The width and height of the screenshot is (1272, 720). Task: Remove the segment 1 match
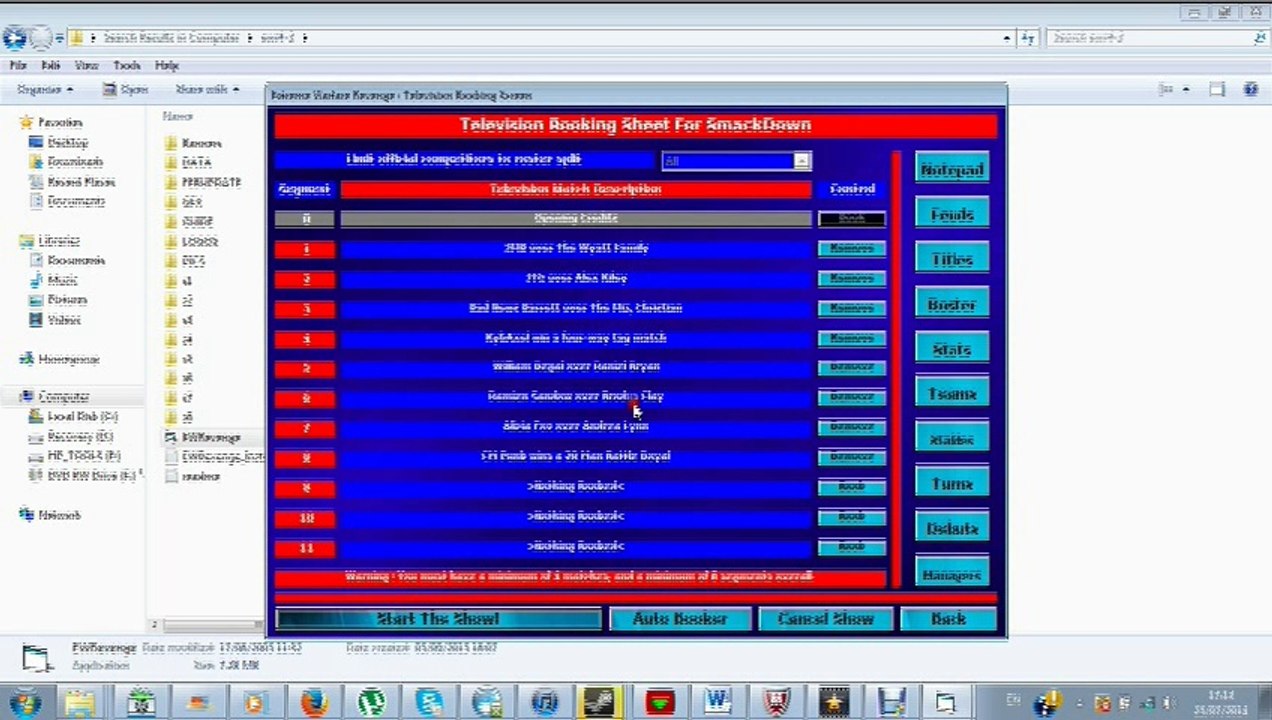tap(851, 248)
